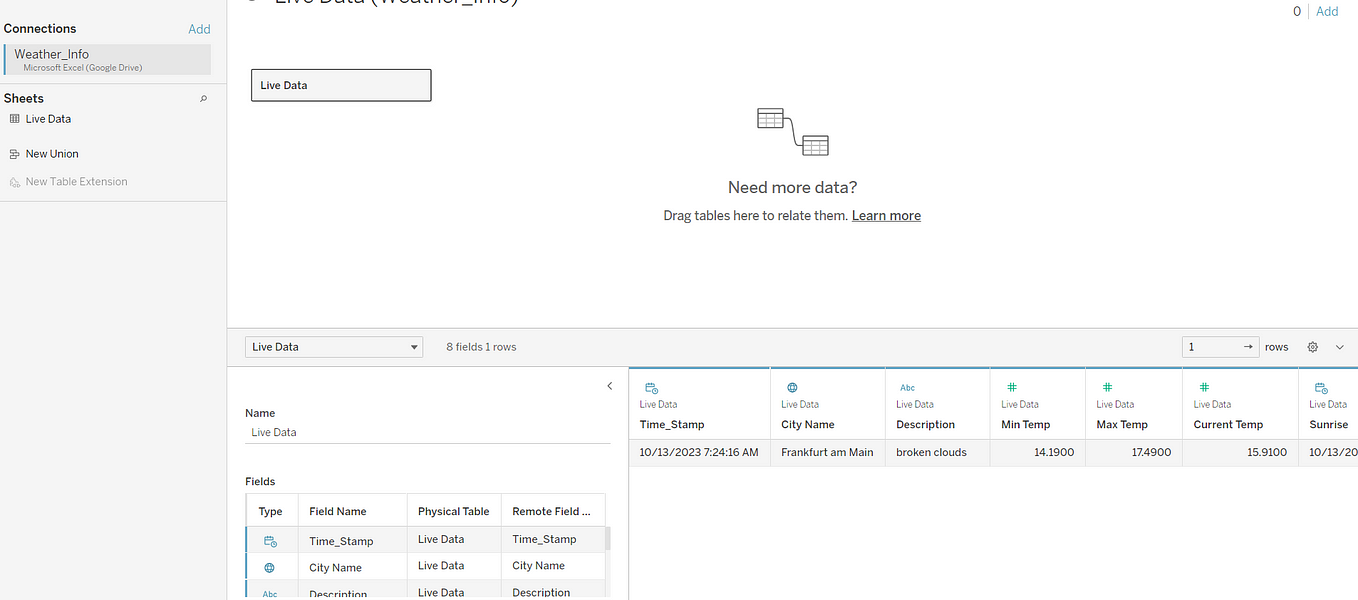The width and height of the screenshot is (1358, 600).
Task: Click the Live Data table grid icon
Action: [x=15, y=119]
